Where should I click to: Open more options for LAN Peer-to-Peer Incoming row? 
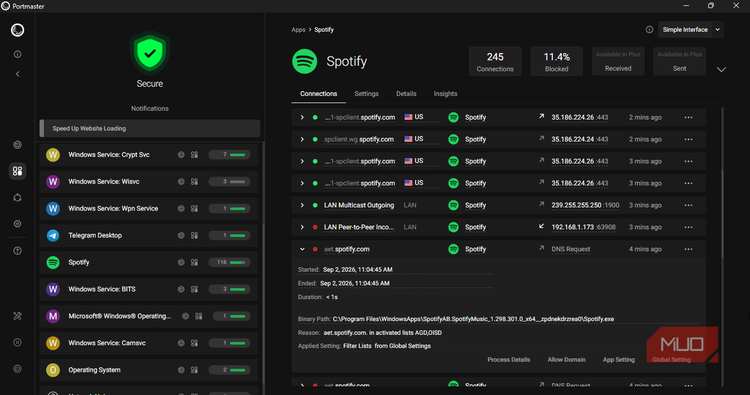pyautogui.click(x=688, y=227)
